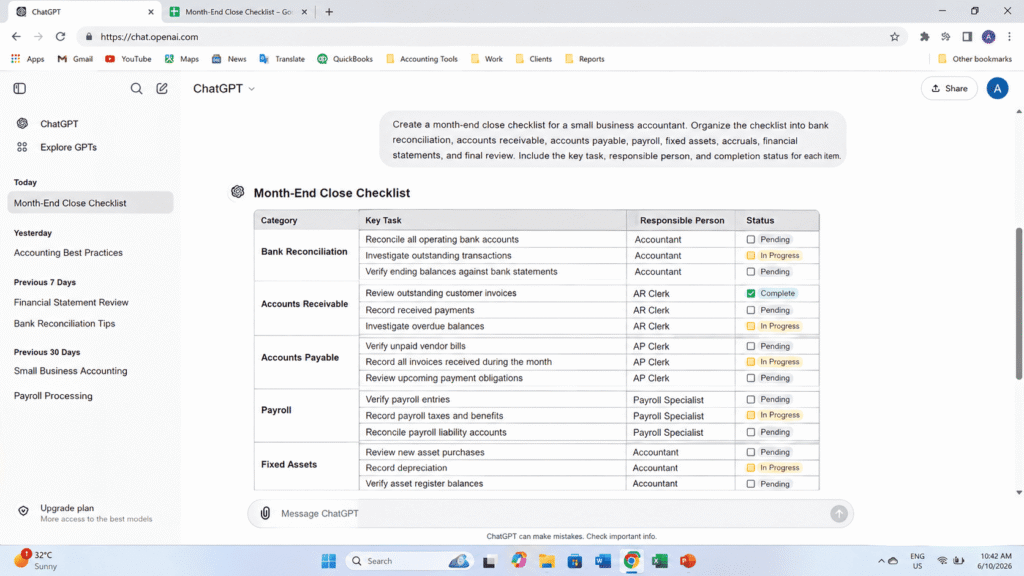Reload the page in the browser
This screenshot has width=1024, height=576.
[60, 37]
